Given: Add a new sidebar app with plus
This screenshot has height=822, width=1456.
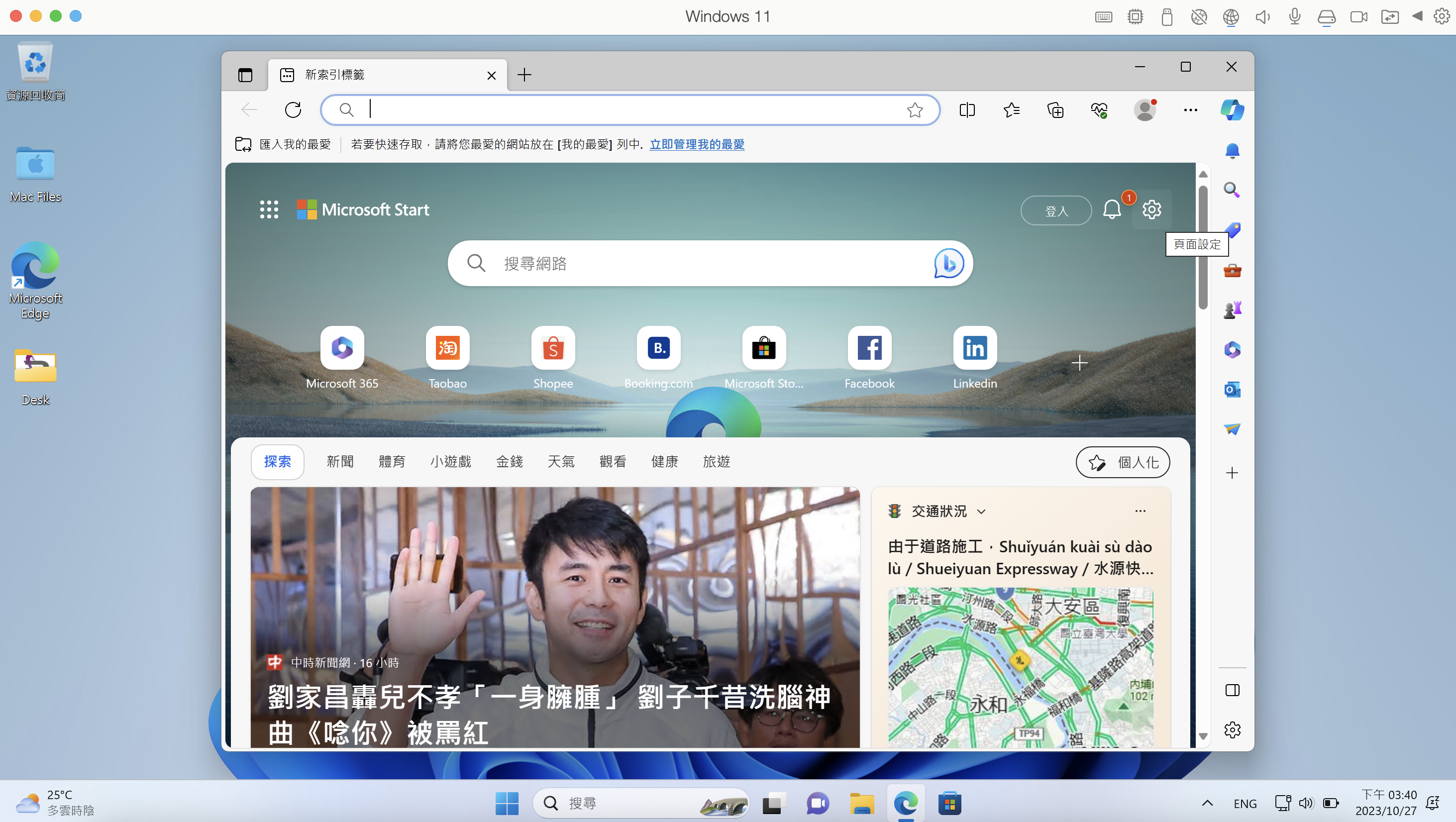Looking at the screenshot, I should pyautogui.click(x=1232, y=473).
